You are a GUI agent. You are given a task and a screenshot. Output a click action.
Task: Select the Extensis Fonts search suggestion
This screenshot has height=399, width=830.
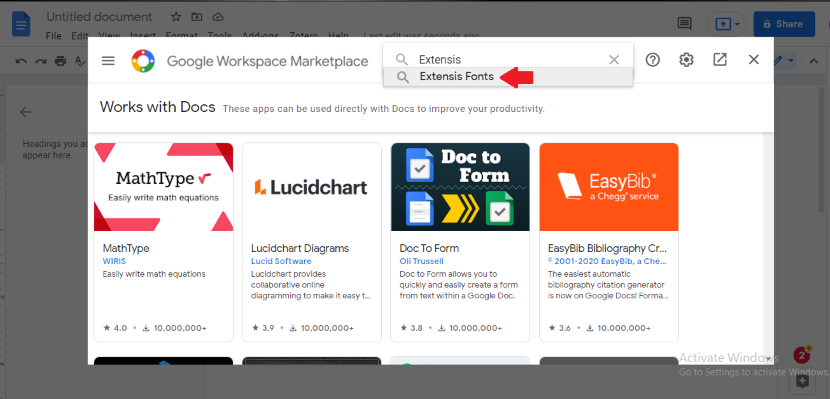coord(508,77)
